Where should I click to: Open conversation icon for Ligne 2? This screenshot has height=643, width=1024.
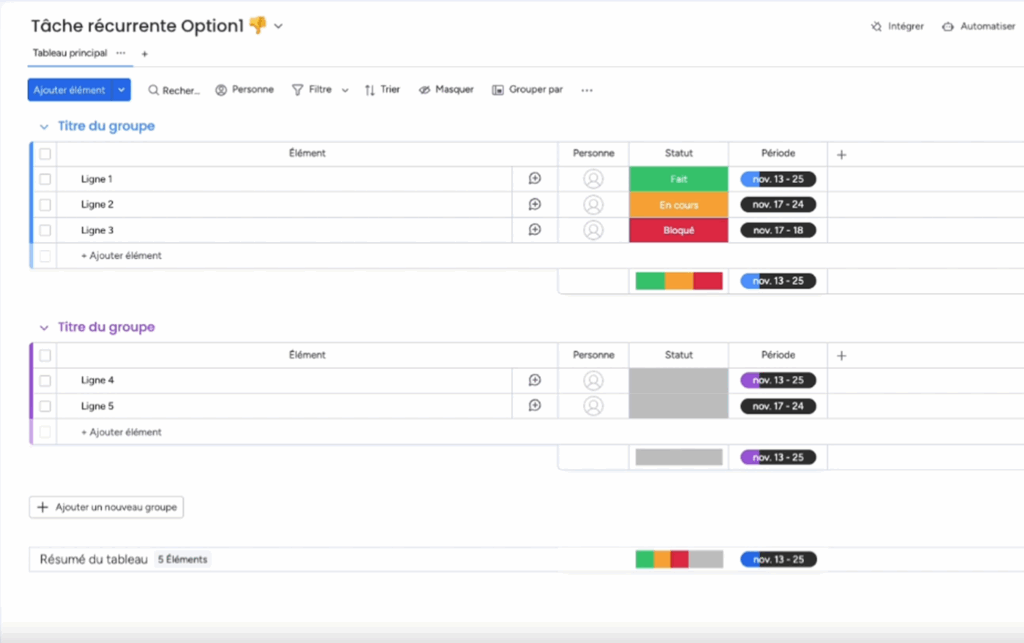point(535,204)
